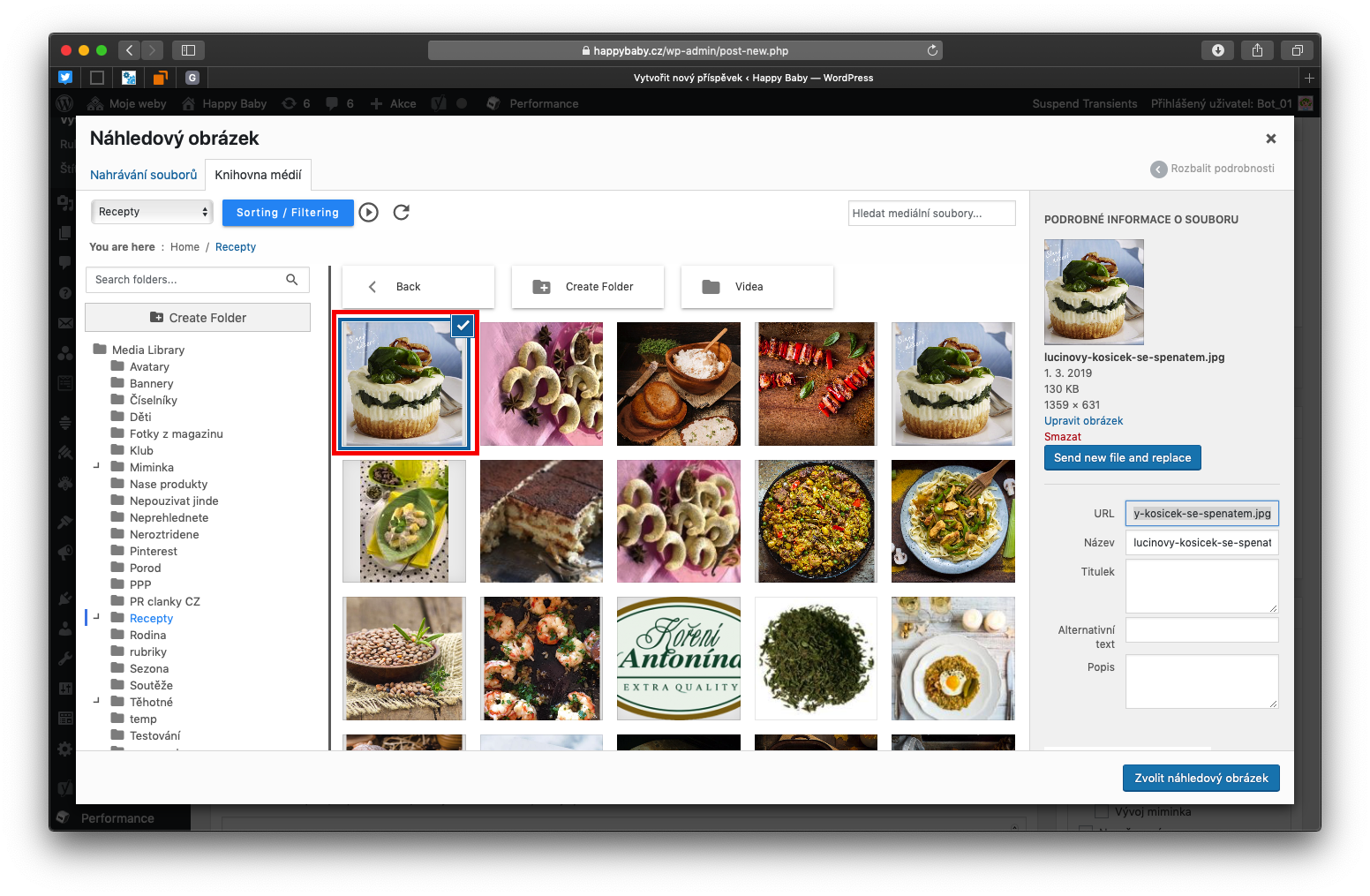Expand the Miminka folder tree node
Image resolution: width=1370 pixels, height=896 pixels.
pos(96,467)
